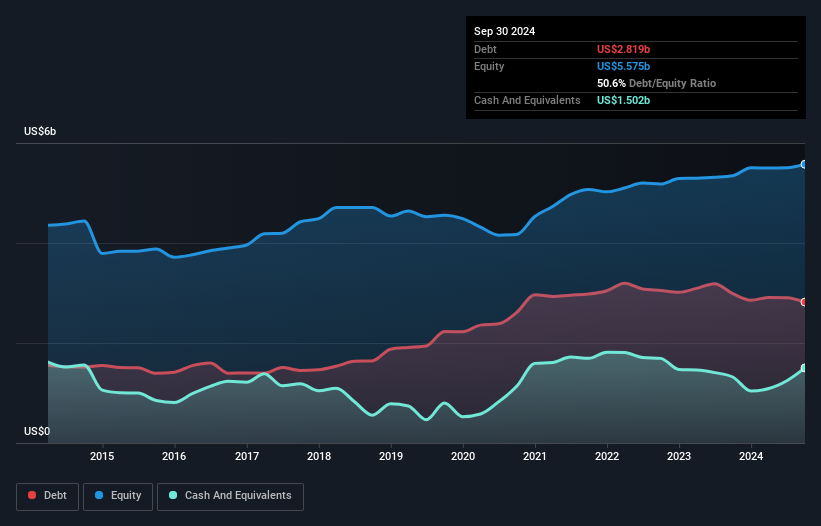The image size is (821, 526).
Task: Click the US$6b y-axis label
Action: pyautogui.click(x=40, y=131)
